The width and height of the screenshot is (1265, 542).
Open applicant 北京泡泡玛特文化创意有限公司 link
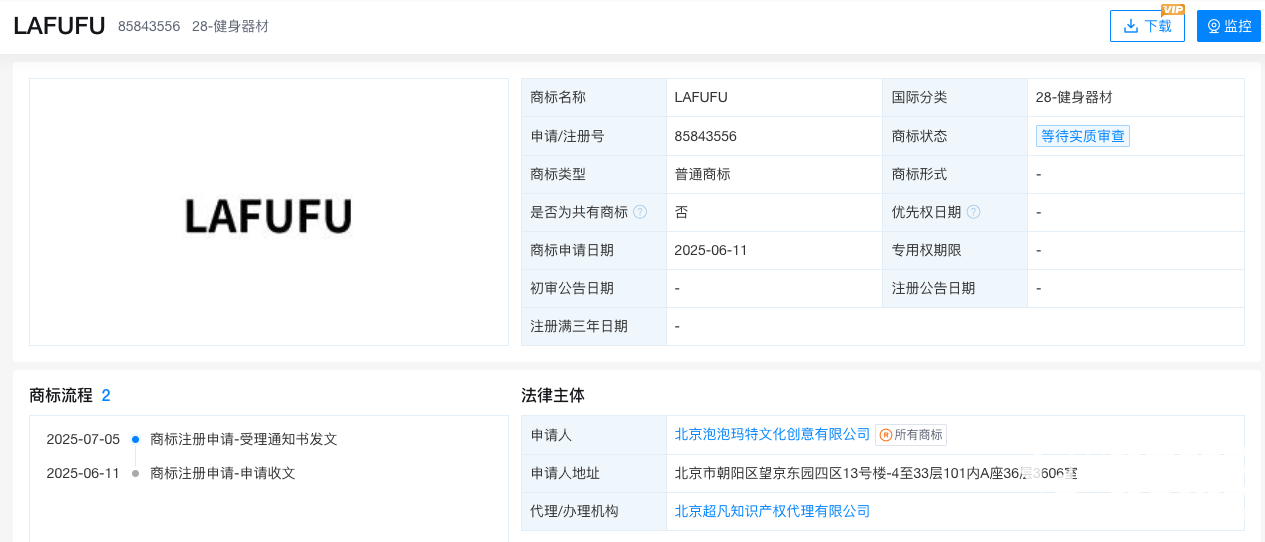[772, 435]
